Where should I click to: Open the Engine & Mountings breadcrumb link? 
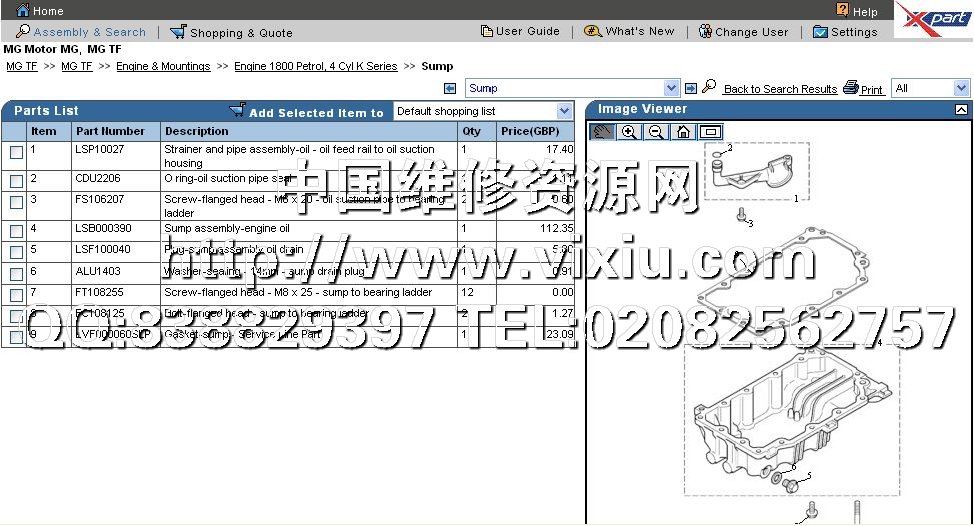tap(163, 66)
